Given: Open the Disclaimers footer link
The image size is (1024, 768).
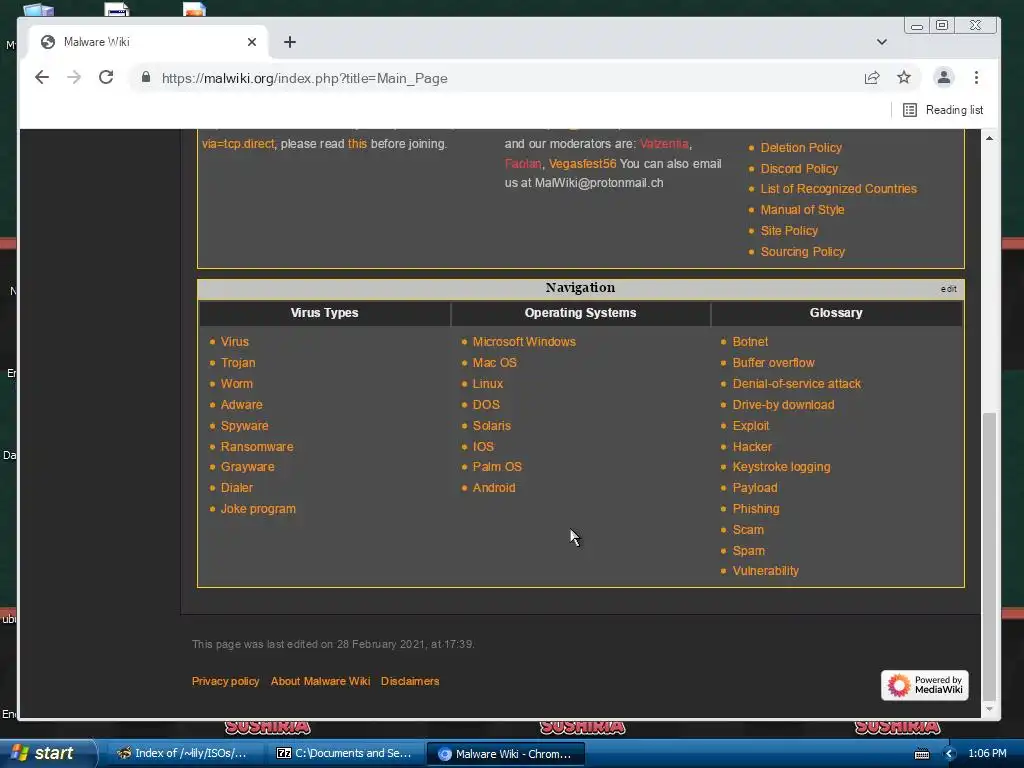Looking at the screenshot, I should 409,681.
